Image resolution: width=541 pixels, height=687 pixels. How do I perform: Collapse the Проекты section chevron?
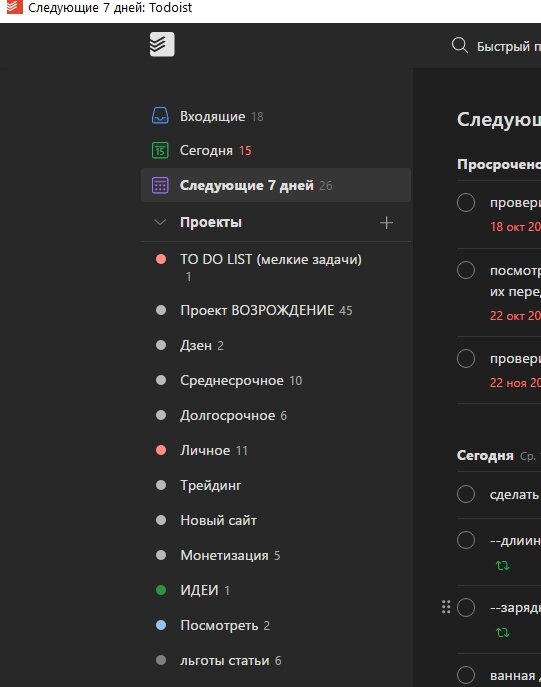click(x=160, y=222)
